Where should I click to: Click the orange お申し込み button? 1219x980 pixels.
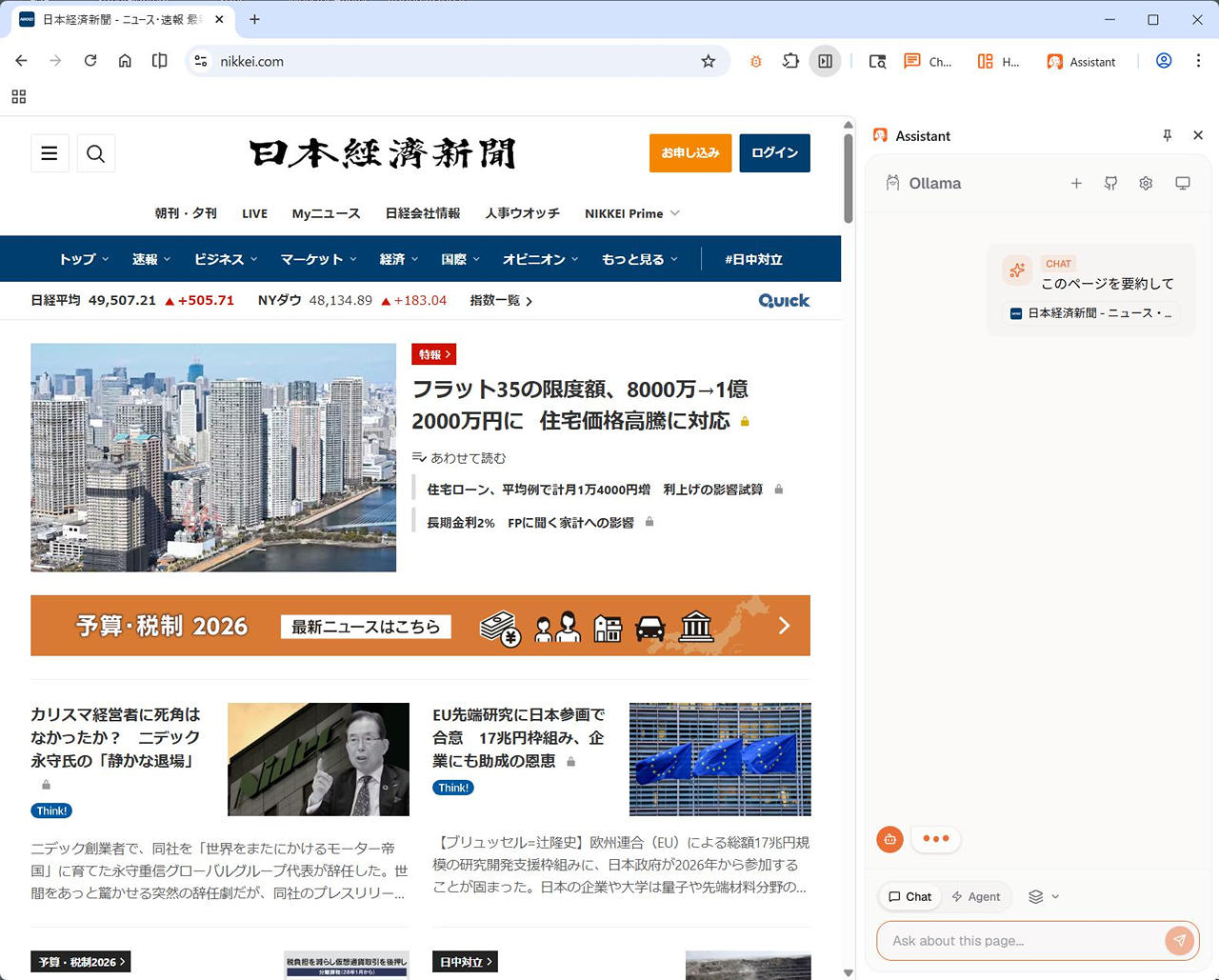point(689,153)
